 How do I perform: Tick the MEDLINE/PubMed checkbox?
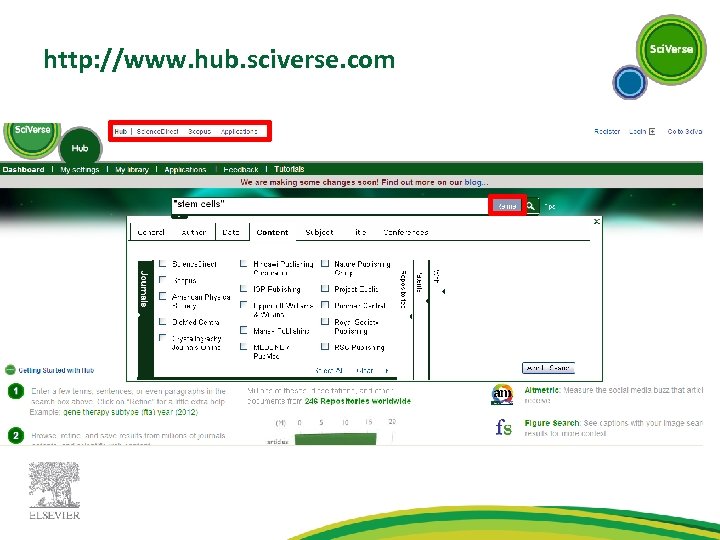tap(243, 347)
